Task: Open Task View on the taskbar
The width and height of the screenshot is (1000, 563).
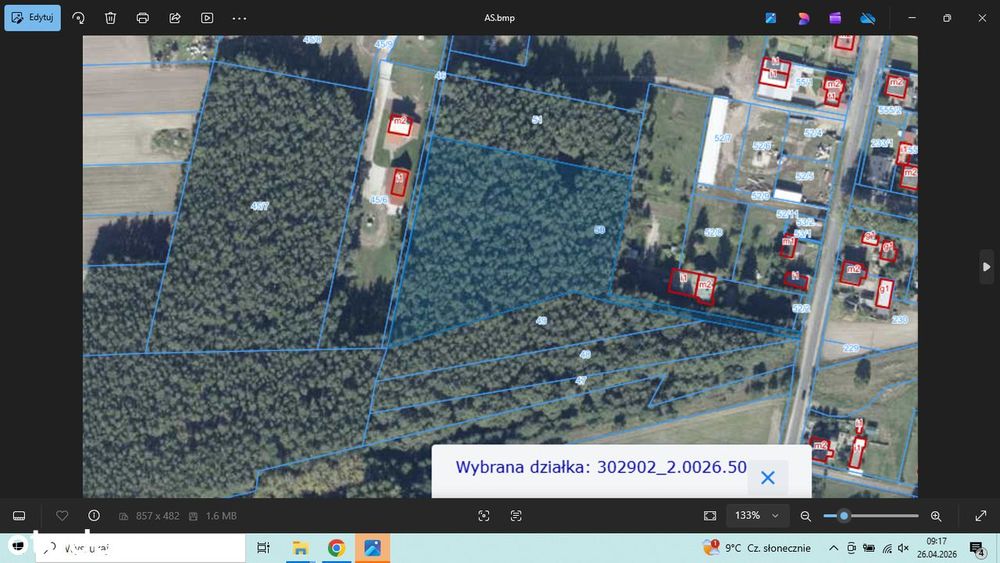Action: click(263, 548)
